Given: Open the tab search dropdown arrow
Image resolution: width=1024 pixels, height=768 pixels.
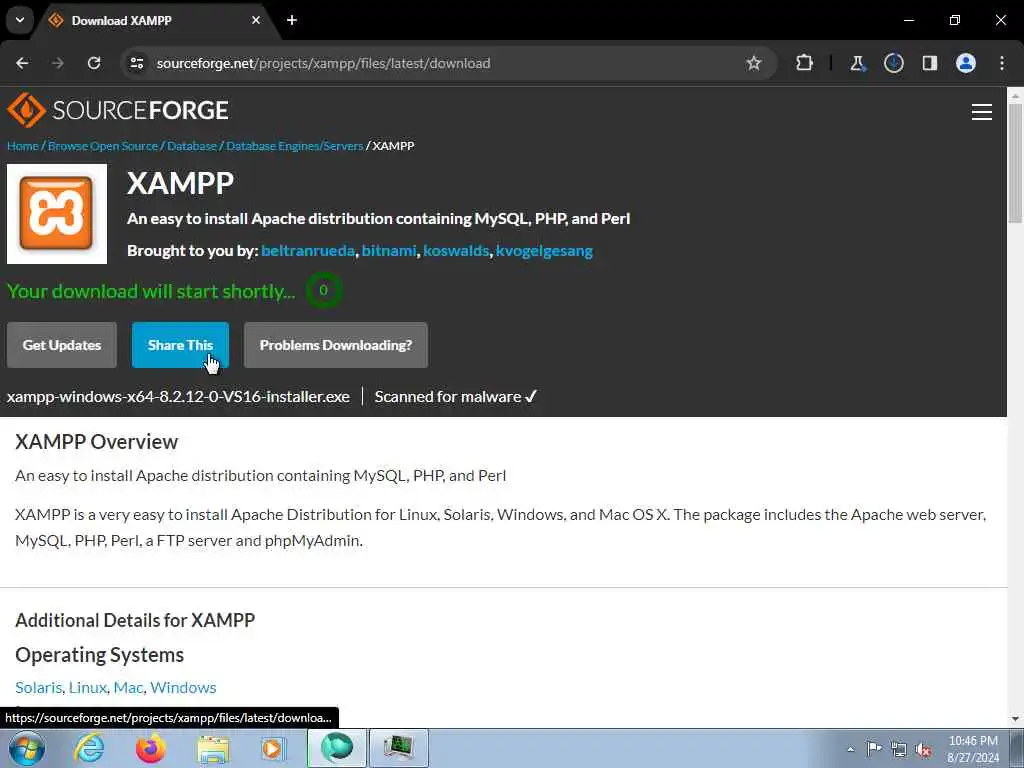Looking at the screenshot, I should pyautogui.click(x=20, y=20).
